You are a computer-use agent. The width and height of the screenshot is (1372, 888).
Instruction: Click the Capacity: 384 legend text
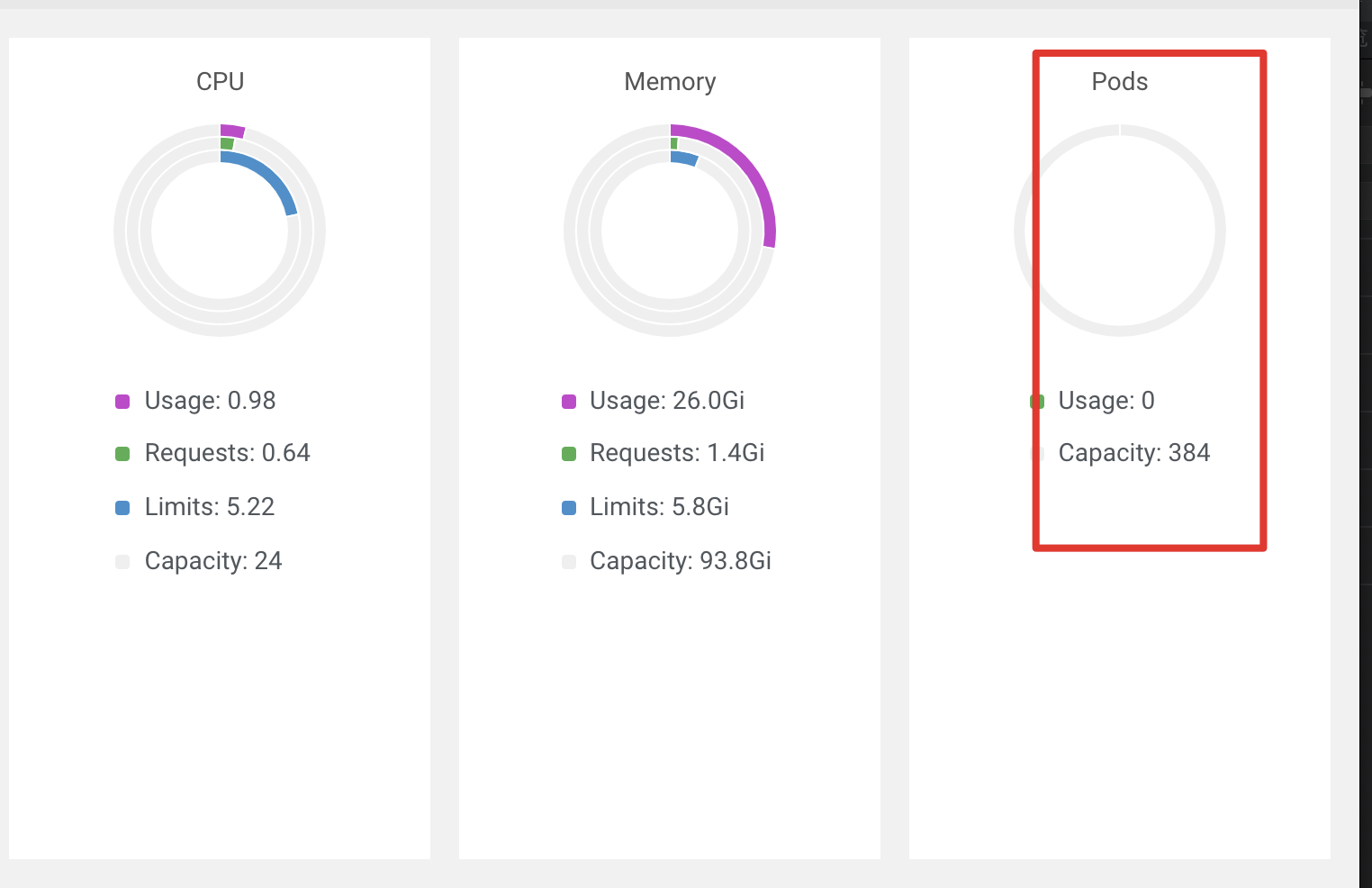click(1134, 453)
